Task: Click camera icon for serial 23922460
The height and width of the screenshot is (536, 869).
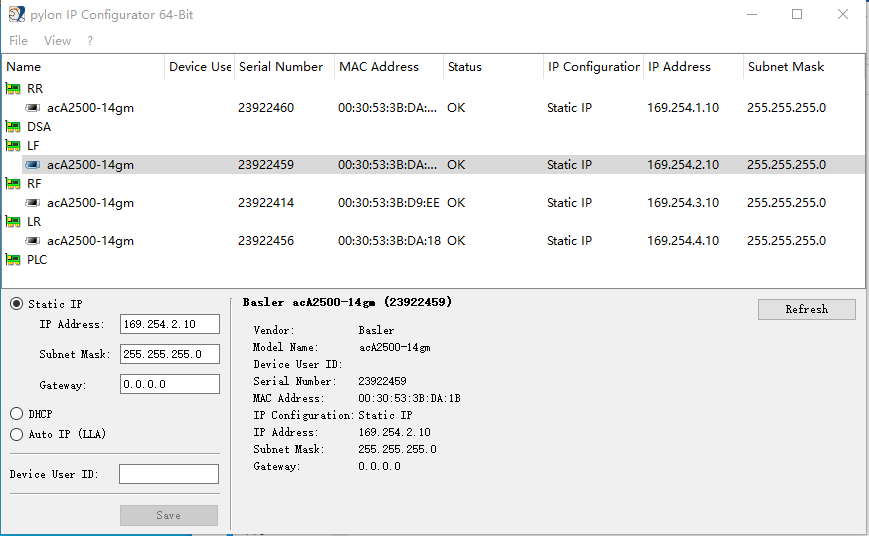Action: pos(33,108)
